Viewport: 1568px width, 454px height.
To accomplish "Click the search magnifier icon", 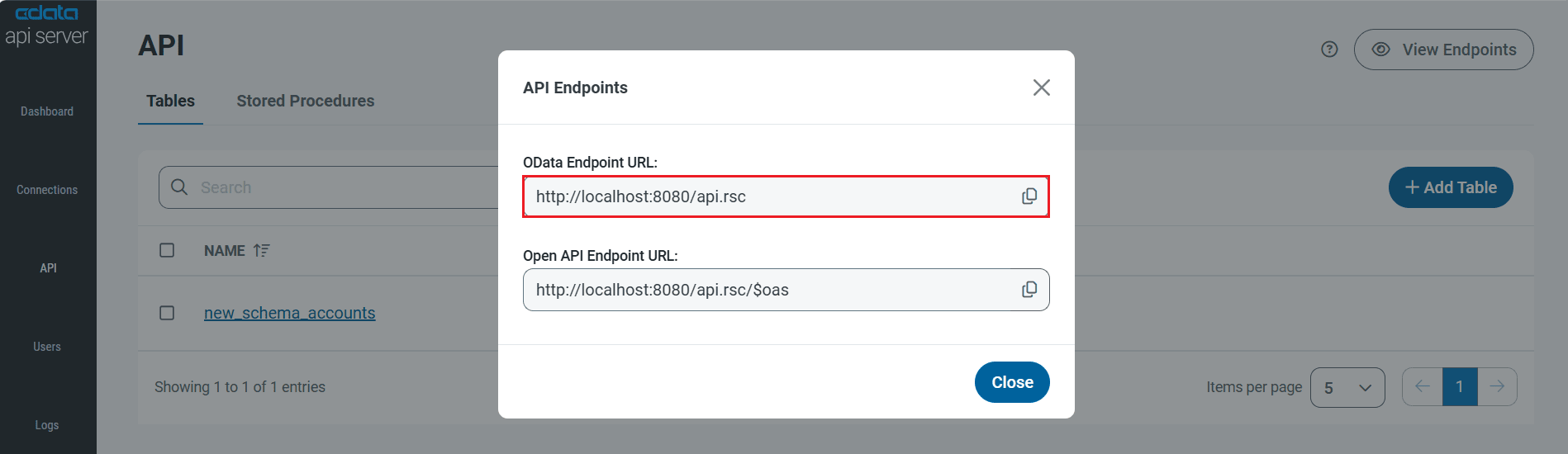I will click(179, 187).
